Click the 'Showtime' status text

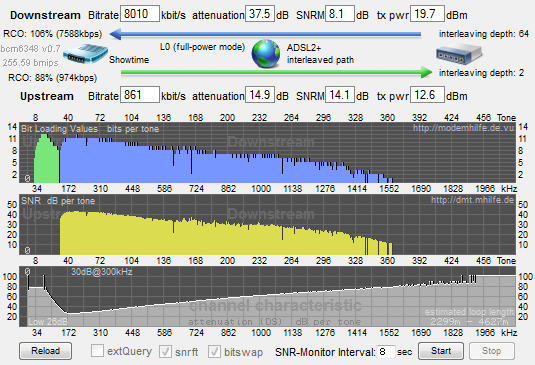tap(129, 60)
